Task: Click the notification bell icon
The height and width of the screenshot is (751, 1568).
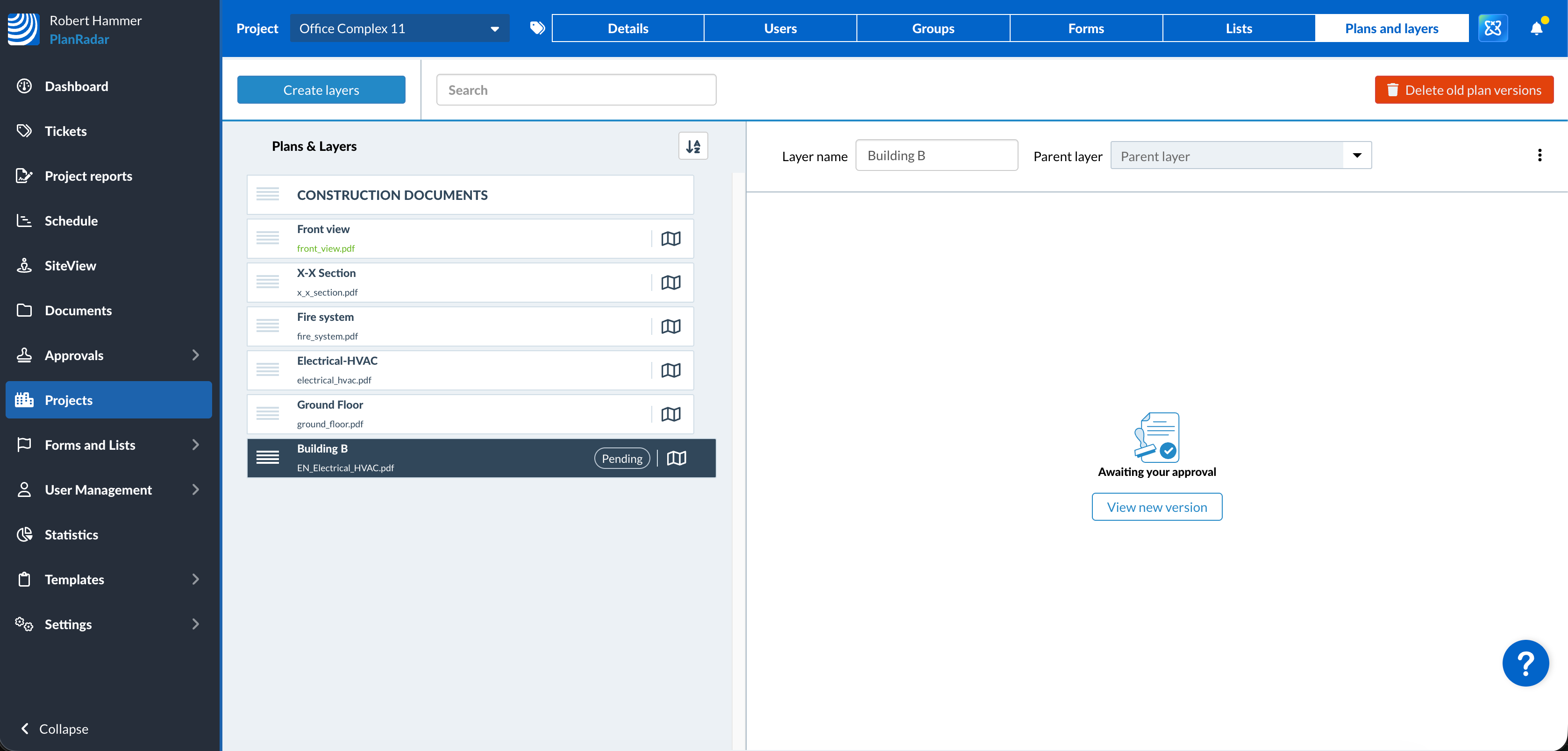Action: pos(1536,28)
